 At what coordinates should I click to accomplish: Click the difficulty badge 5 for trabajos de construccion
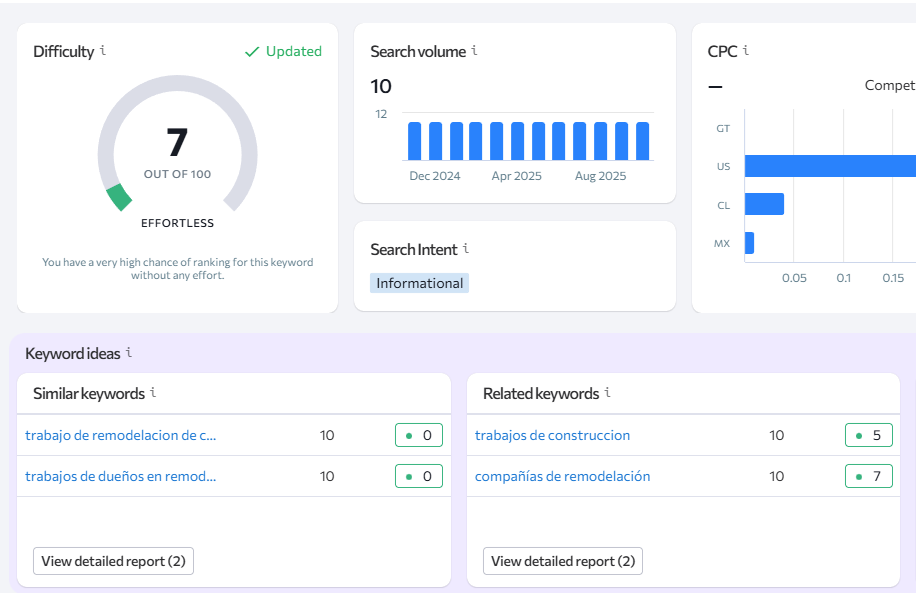click(868, 435)
